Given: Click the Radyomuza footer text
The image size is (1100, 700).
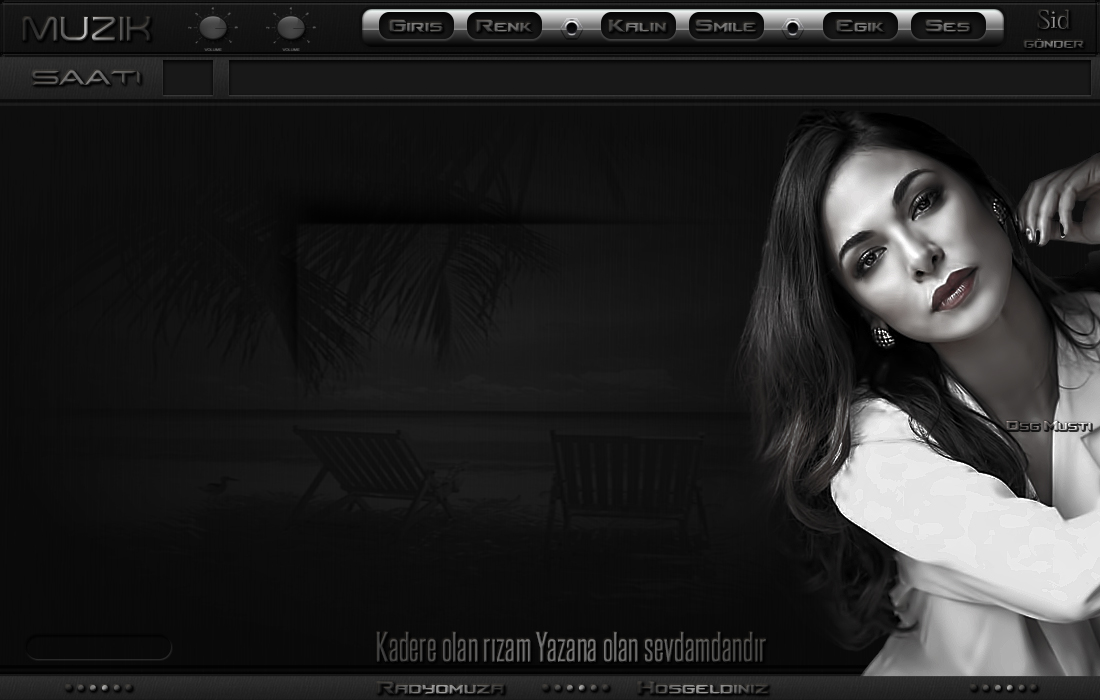Looking at the screenshot, I should pyautogui.click(x=441, y=688).
